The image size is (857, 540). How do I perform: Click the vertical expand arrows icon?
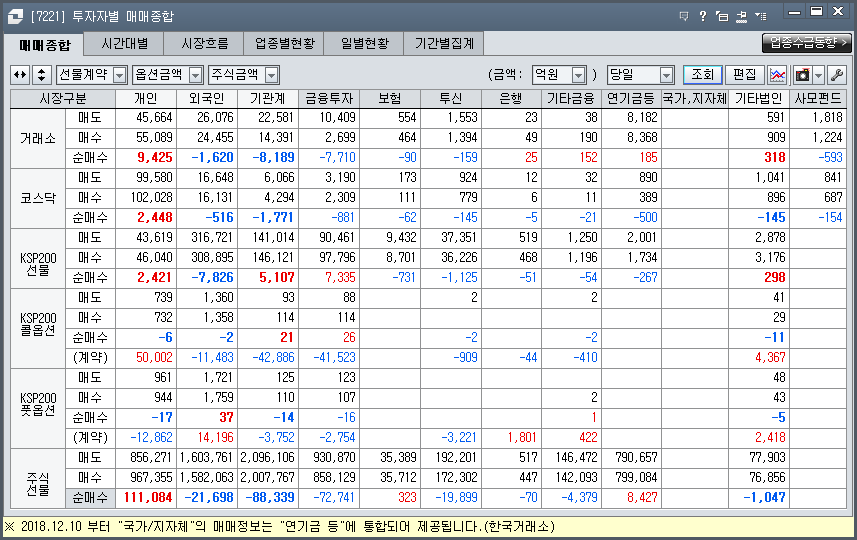click(42, 75)
